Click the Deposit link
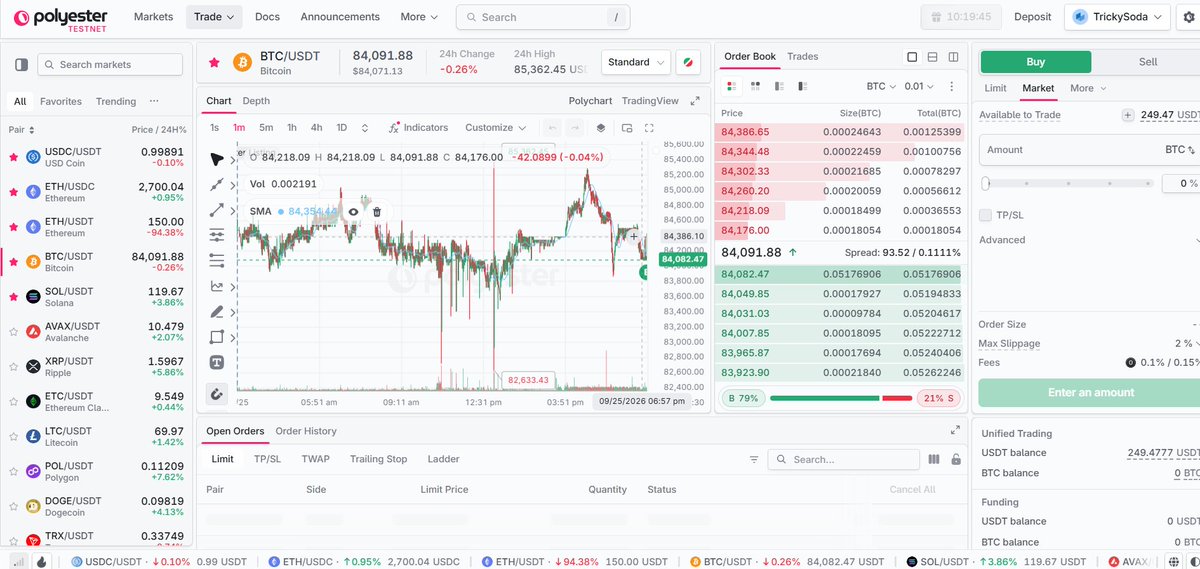Screen dimensions: 1200x569 (x=1033, y=17)
